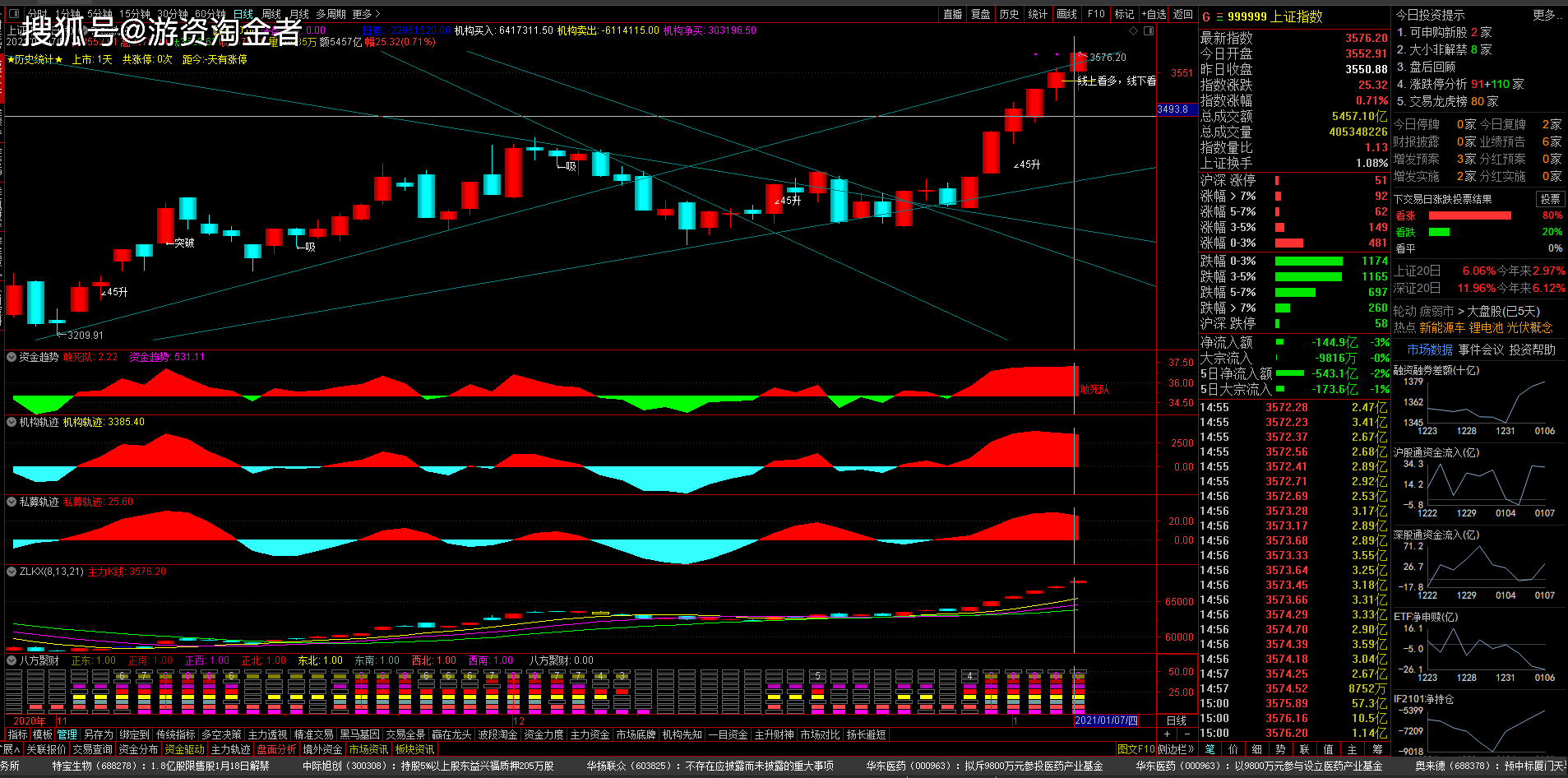
Task: Collapse the 资金趋势 indicator panel
Action: point(12,357)
